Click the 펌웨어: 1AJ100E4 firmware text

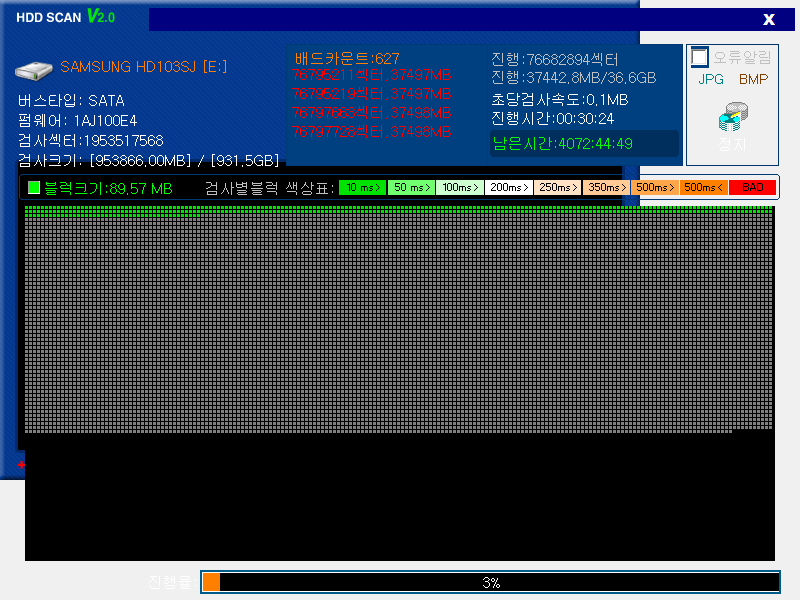pyautogui.click(x=78, y=121)
